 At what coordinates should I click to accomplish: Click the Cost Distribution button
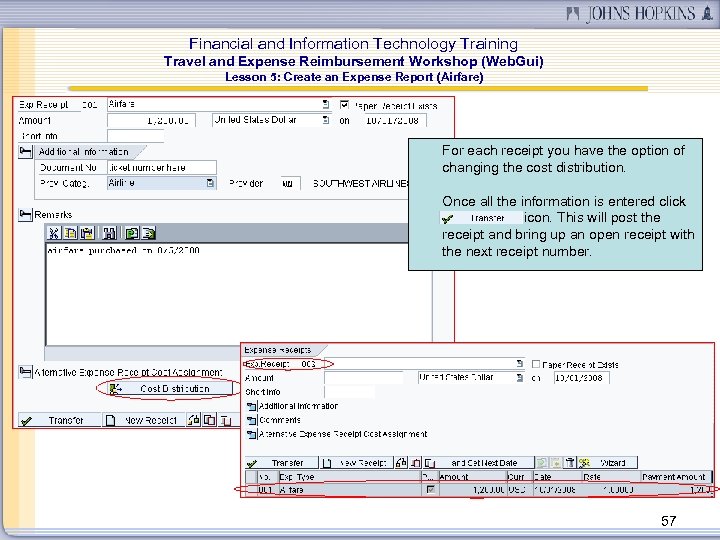pyautogui.click(x=170, y=389)
